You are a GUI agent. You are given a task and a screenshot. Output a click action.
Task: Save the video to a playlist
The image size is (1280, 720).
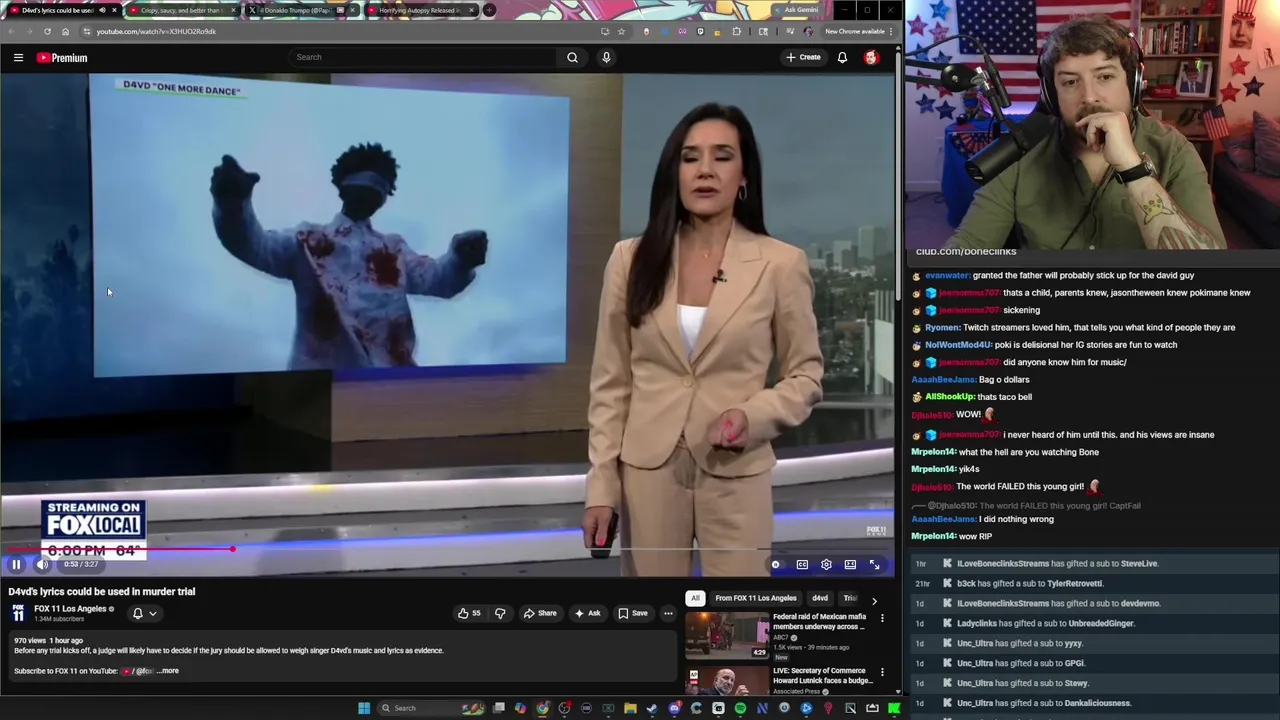pos(632,613)
